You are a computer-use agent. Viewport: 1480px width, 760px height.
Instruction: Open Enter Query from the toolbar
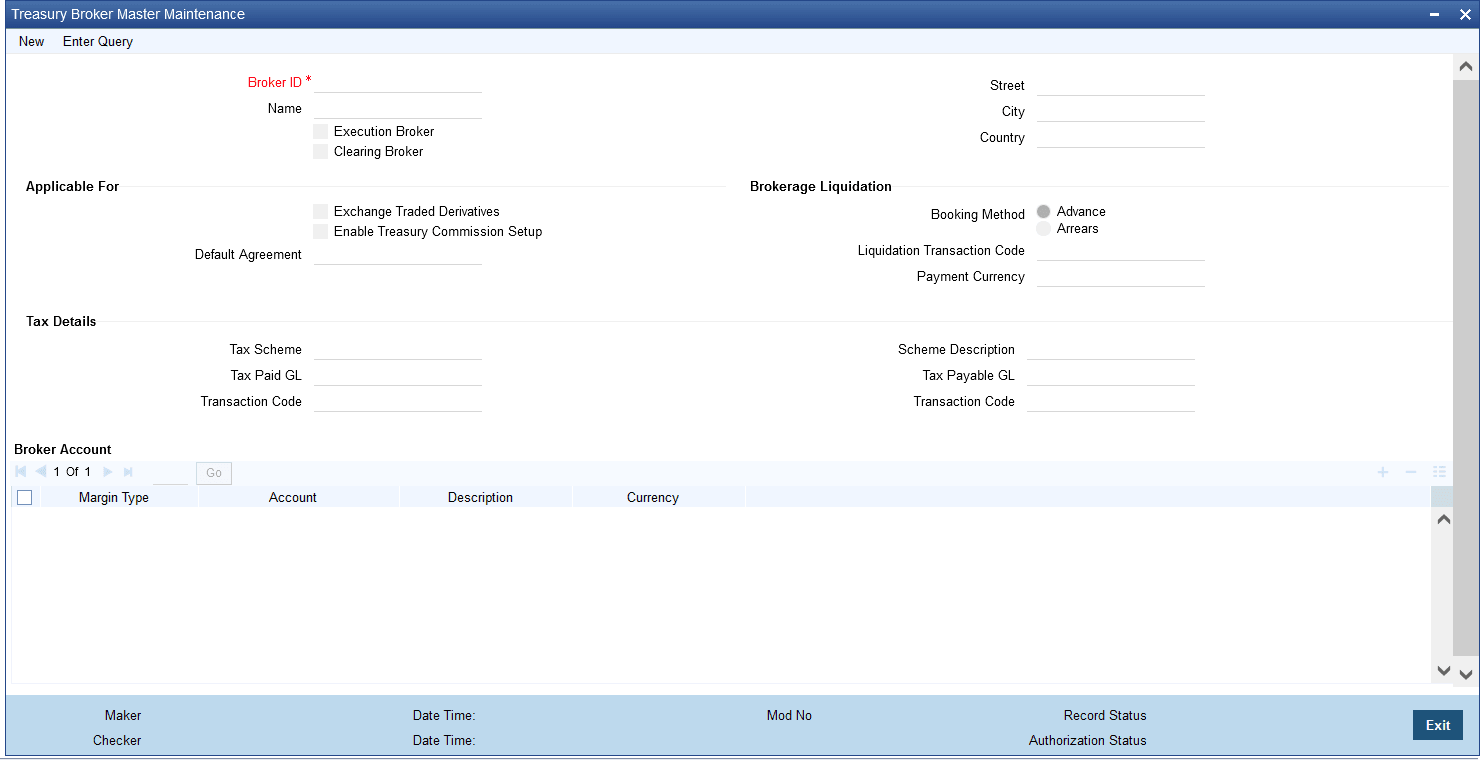point(98,42)
